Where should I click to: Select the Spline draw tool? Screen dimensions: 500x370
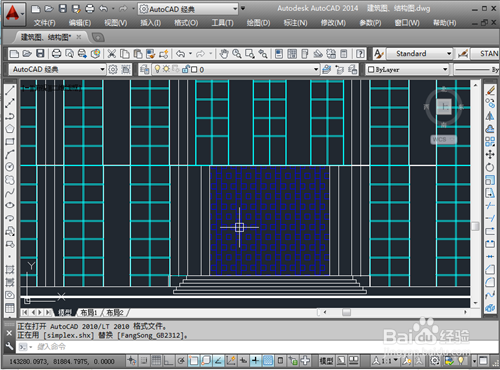tap(10, 193)
